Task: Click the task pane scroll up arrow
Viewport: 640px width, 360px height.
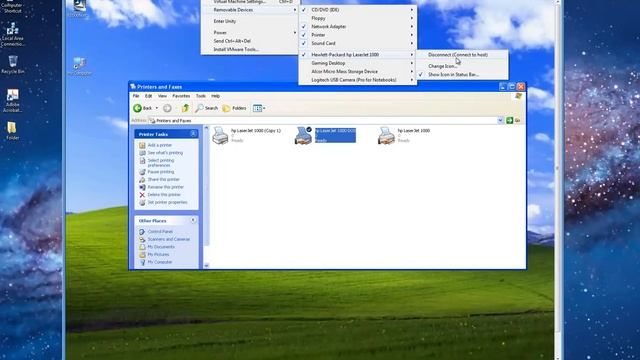Action: [x=206, y=128]
